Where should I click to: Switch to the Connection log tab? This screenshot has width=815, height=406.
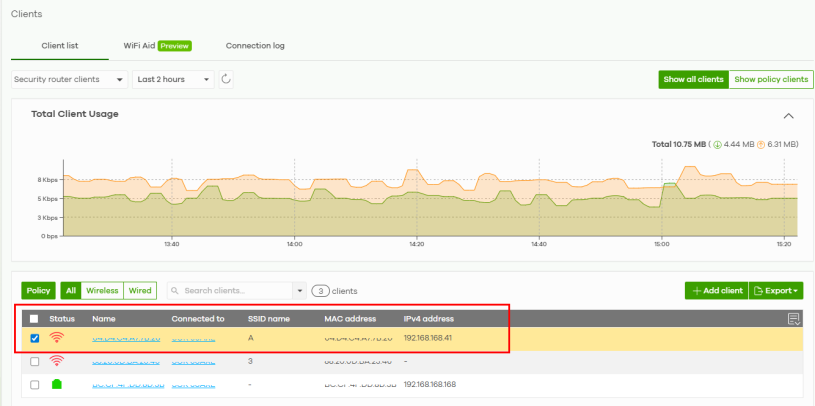click(255, 46)
